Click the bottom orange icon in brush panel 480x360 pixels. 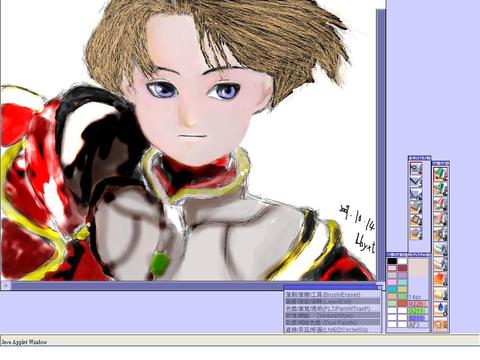pyautogui.click(x=441, y=324)
